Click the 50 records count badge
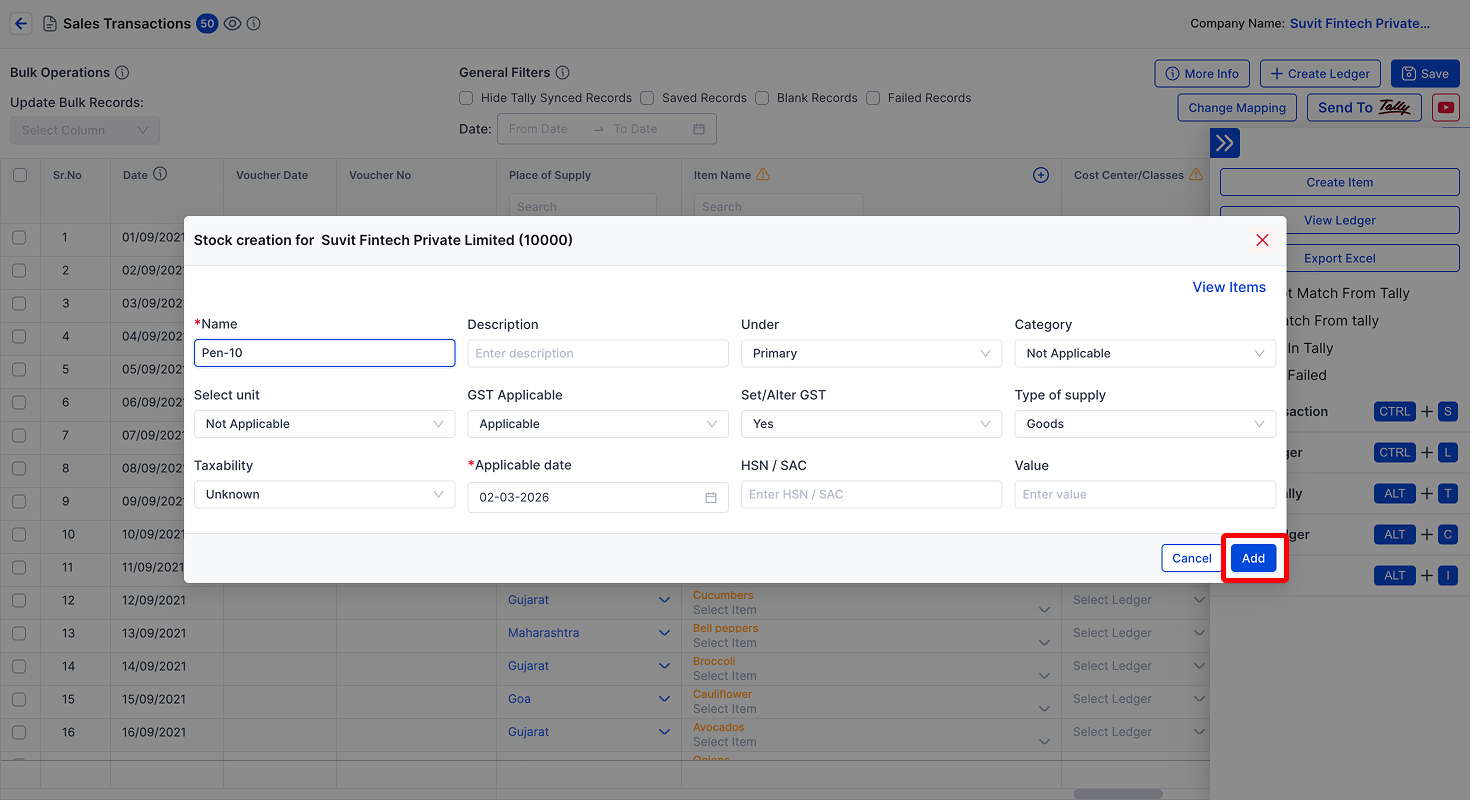This screenshot has height=800, width=1470. (x=207, y=23)
